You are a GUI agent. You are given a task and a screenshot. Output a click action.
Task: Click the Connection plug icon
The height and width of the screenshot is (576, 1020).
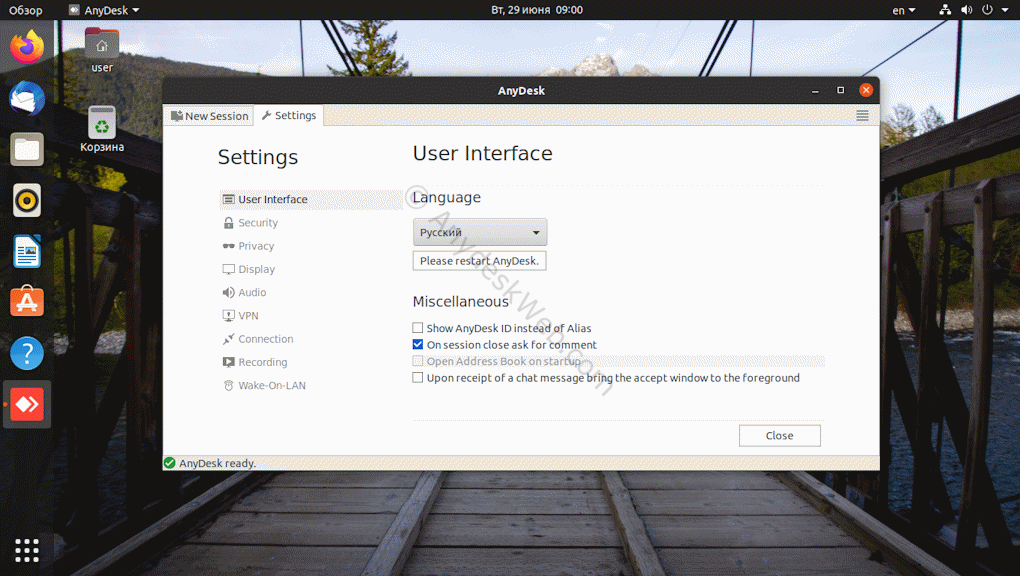pyautogui.click(x=228, y=339)
